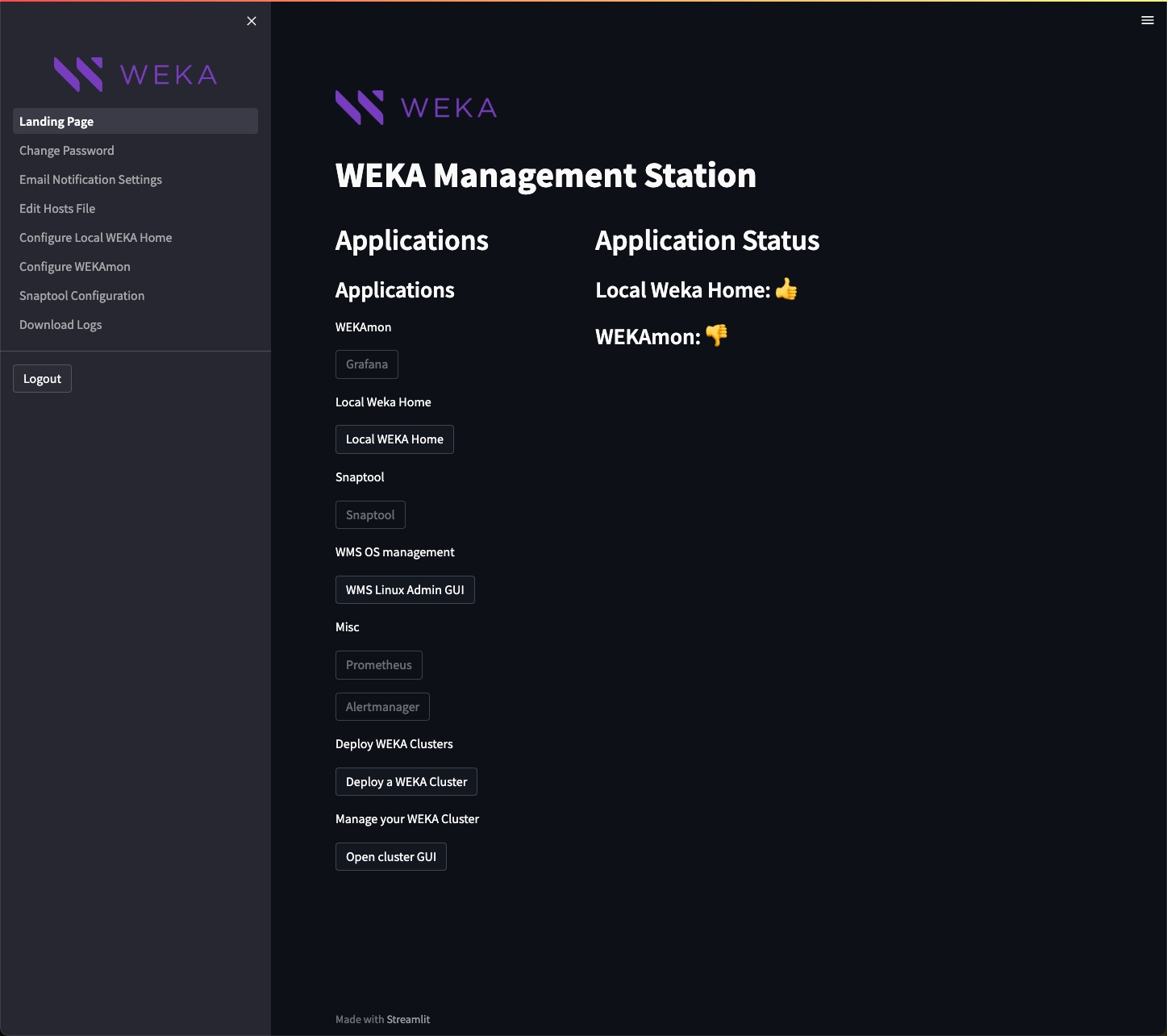Launch Local WEKA Home application
This screenshot has height=1036, width=1167.
394,439
